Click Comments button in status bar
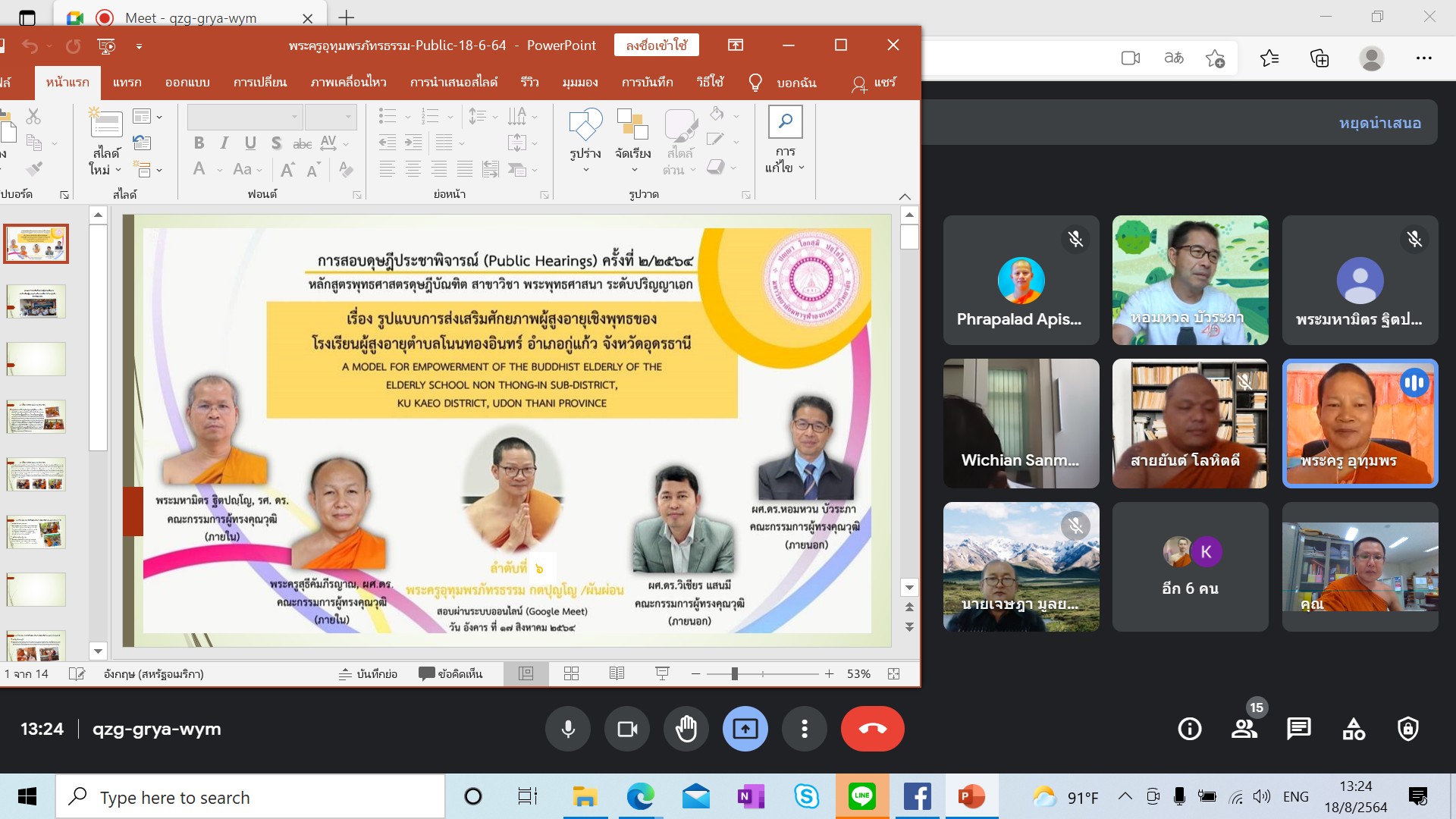This screenshot has width=1456, height=819. click(x=450, y=673)
